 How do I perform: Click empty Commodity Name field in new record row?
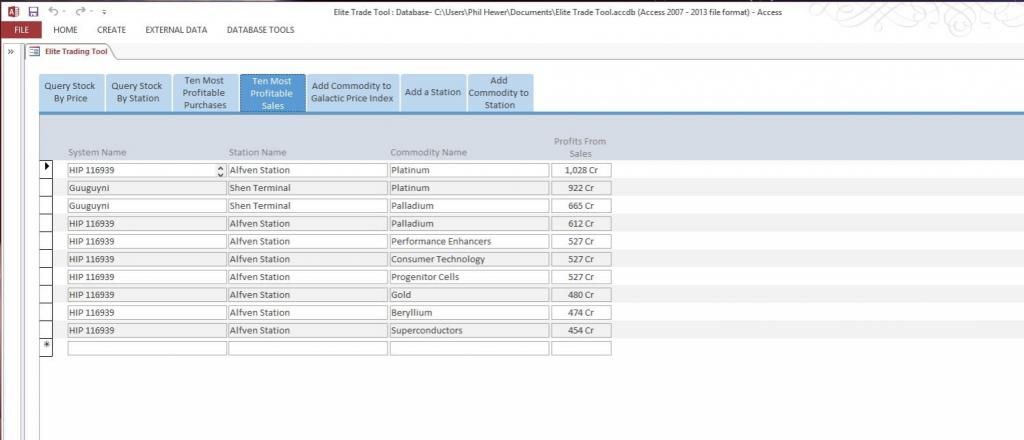click(469, 348)
